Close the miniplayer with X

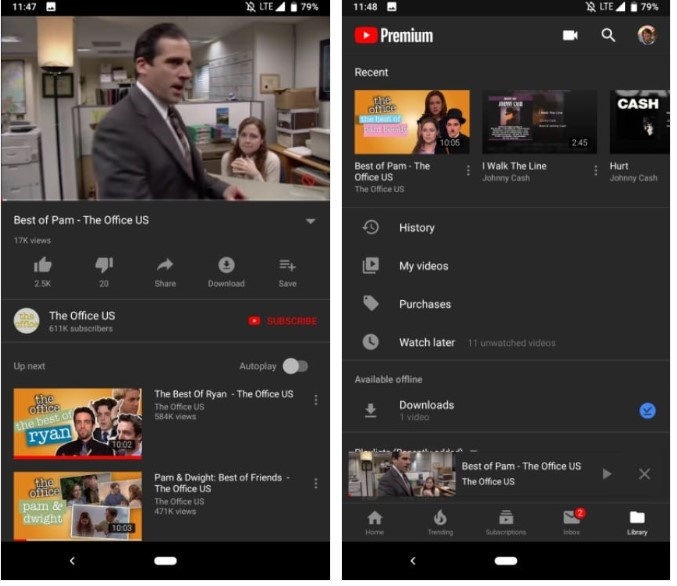coord(644,474)
